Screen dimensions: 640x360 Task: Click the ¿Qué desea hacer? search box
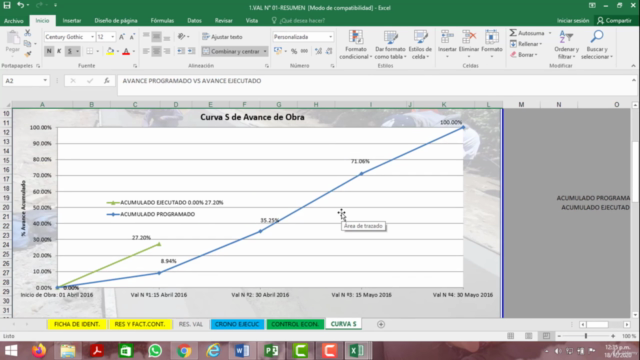tap(299, 20)
